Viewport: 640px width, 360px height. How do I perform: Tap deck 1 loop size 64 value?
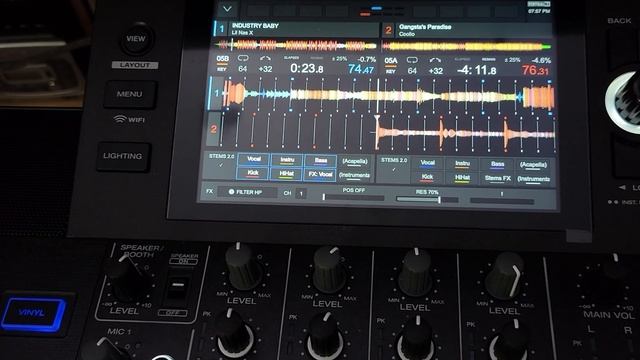pyautogui.click(x=243, y=69)
